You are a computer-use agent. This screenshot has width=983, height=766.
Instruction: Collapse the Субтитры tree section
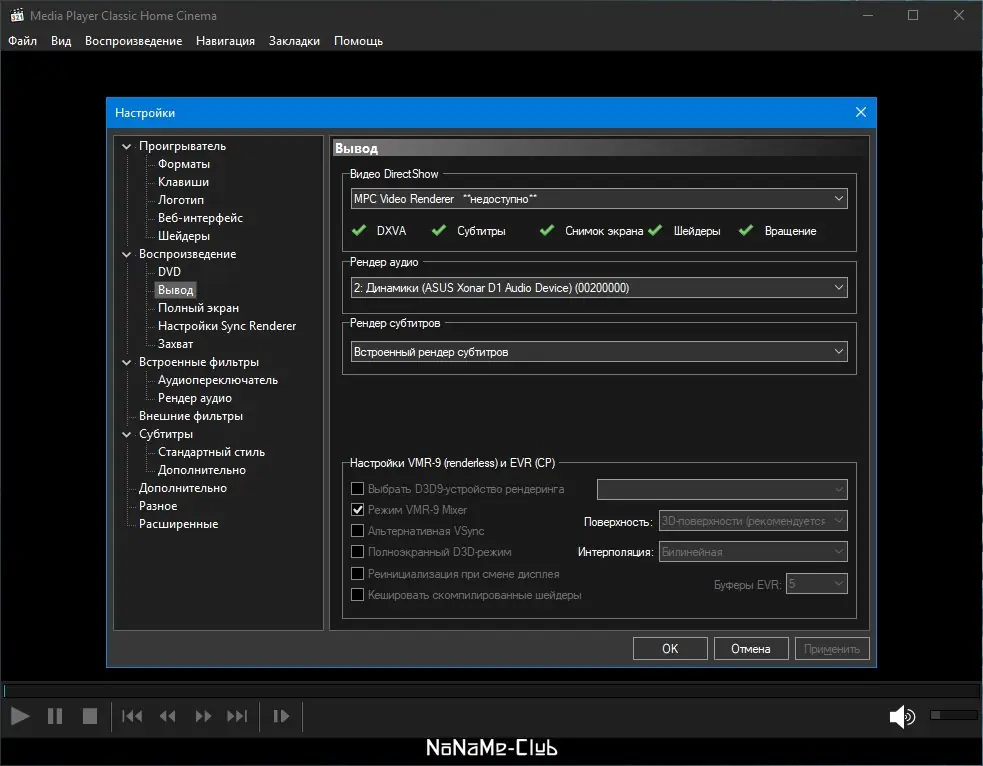pos(126,434)
